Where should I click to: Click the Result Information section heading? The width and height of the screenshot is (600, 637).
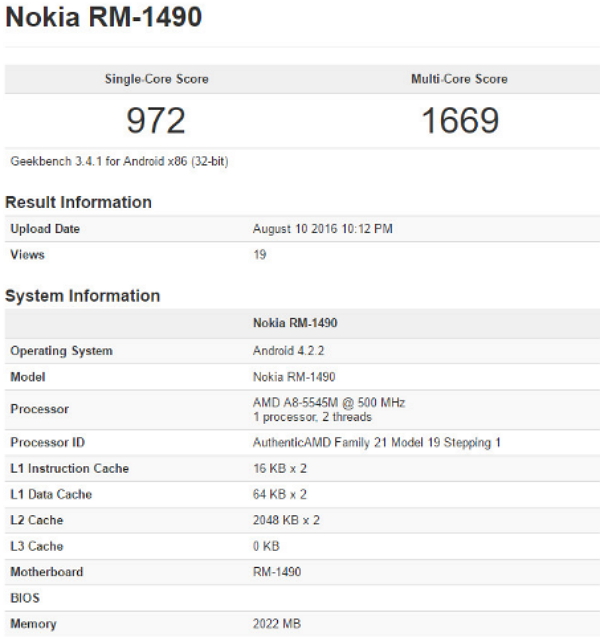[x=79, y=202]
